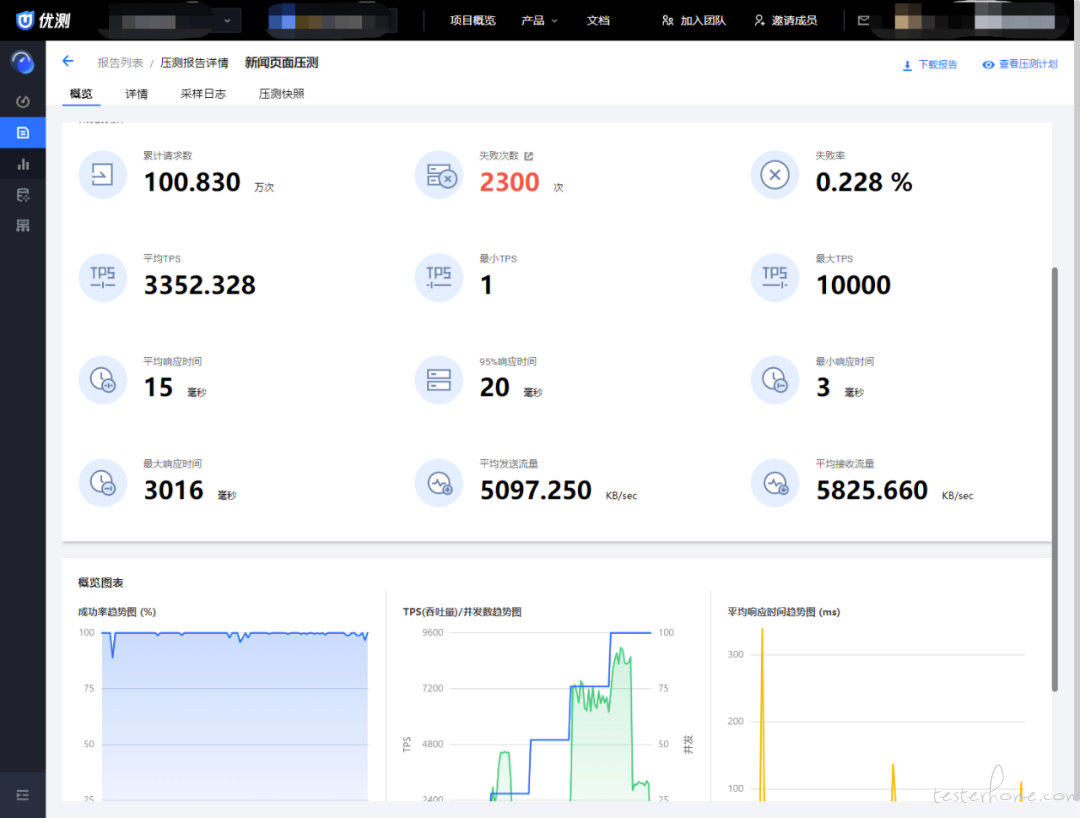Go to 报告列表 in the breadcrumb
The image size is (1080, 818).
click(120, 63)
